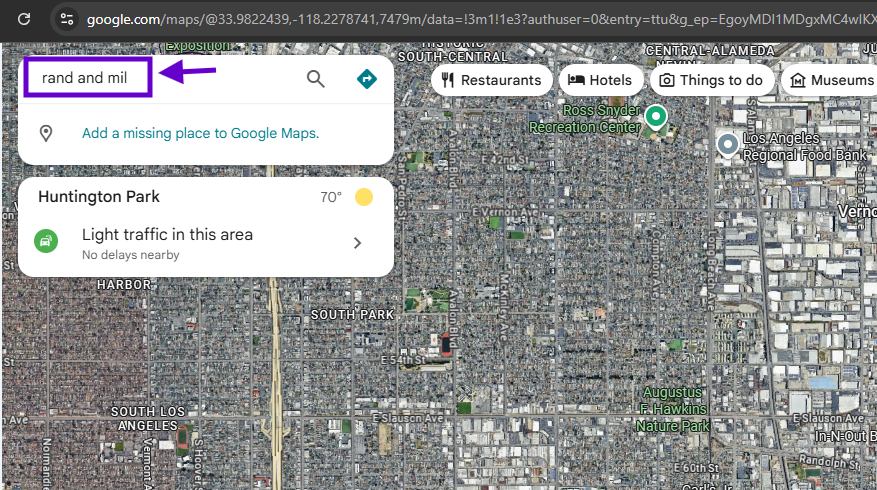Click the Ross Snyder Recreation Center pin

pyautogui.click(x=656, y=117)
